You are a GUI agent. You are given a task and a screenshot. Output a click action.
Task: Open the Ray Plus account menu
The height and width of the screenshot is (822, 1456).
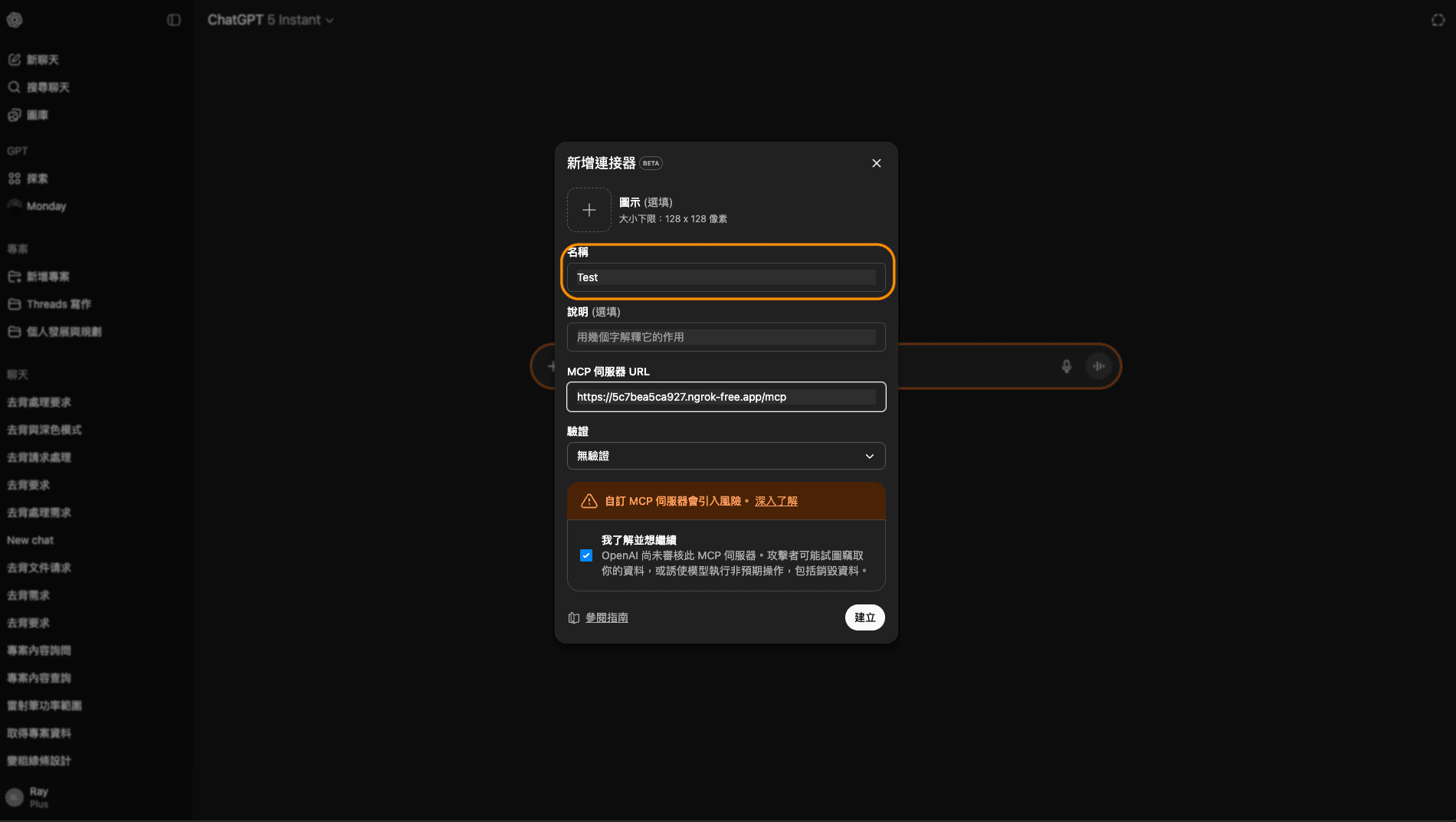coord(38,795)
